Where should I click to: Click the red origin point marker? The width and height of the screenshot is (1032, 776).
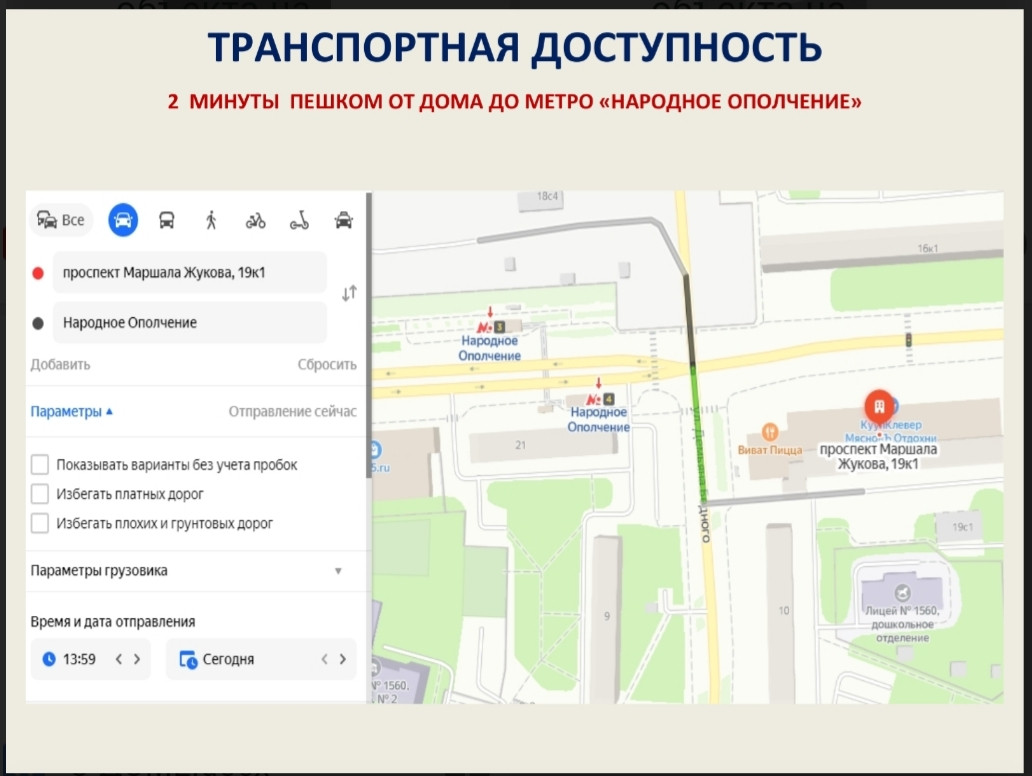(x=38, y=273)
